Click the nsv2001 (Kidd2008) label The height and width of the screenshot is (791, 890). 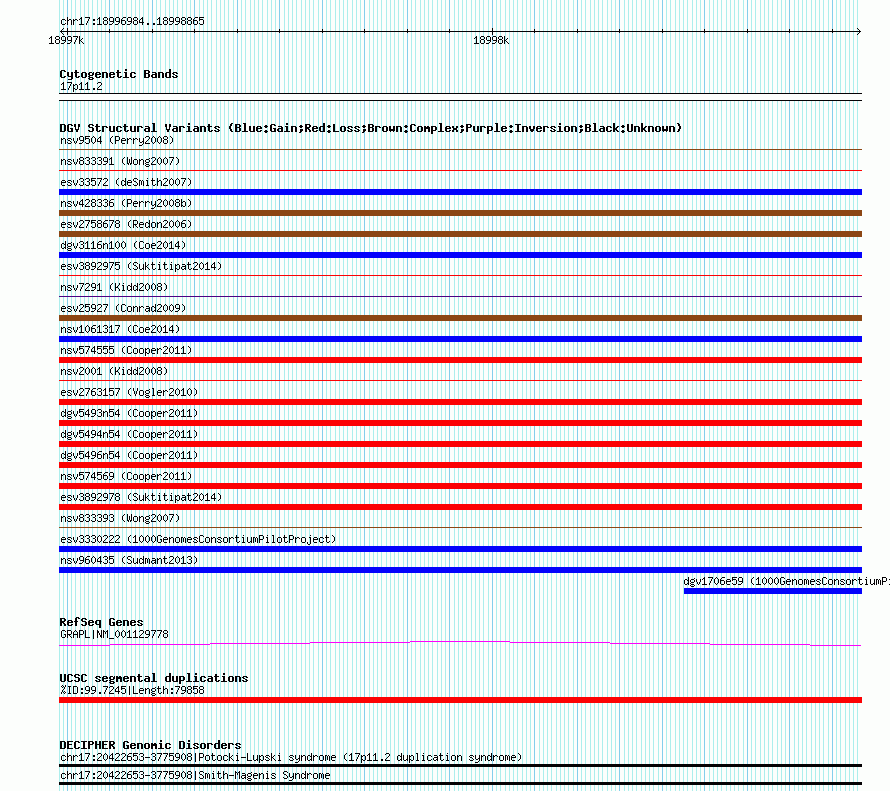114,371
